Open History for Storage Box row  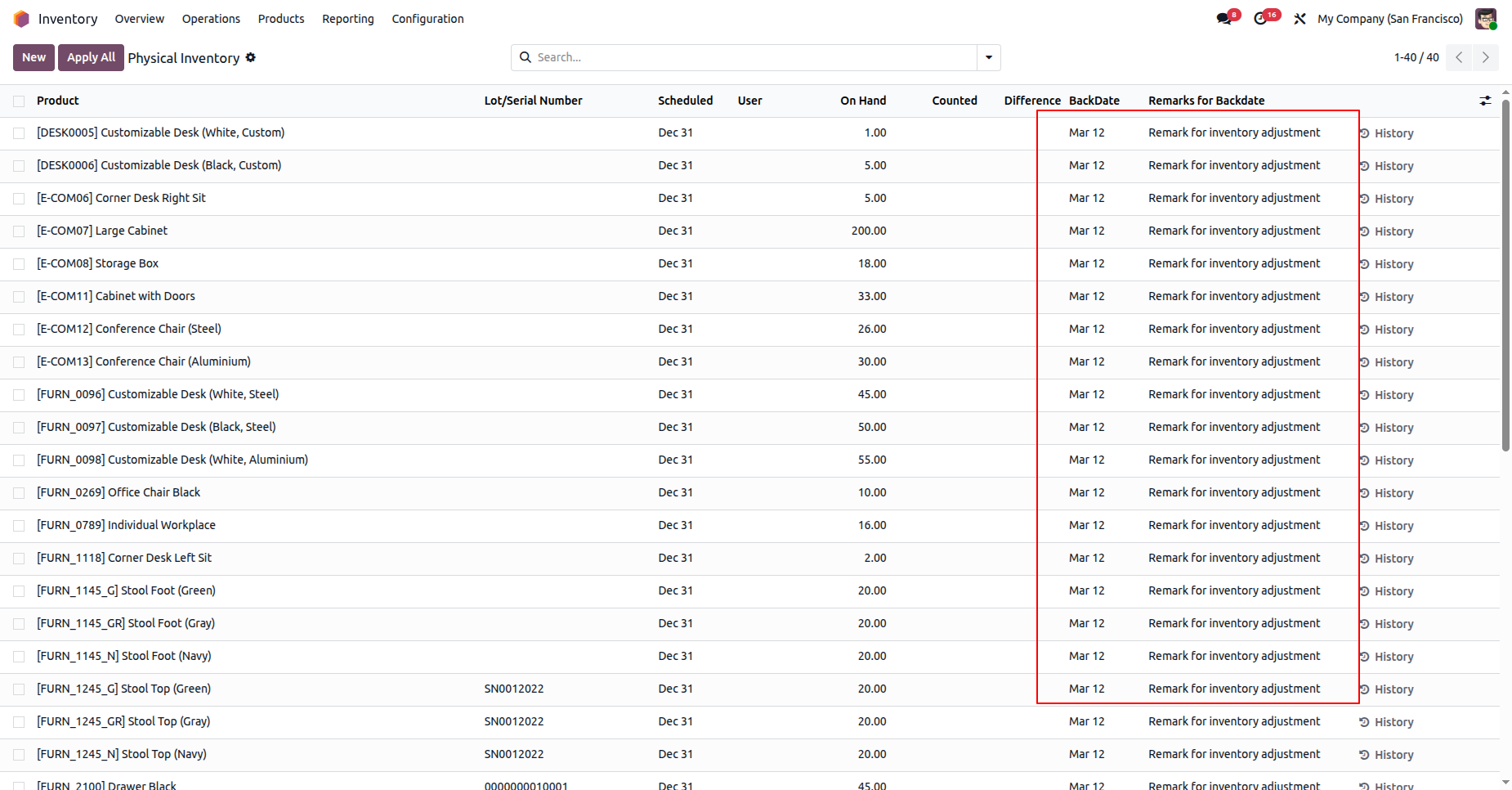pyautogui.click(x=1387, y=264)
